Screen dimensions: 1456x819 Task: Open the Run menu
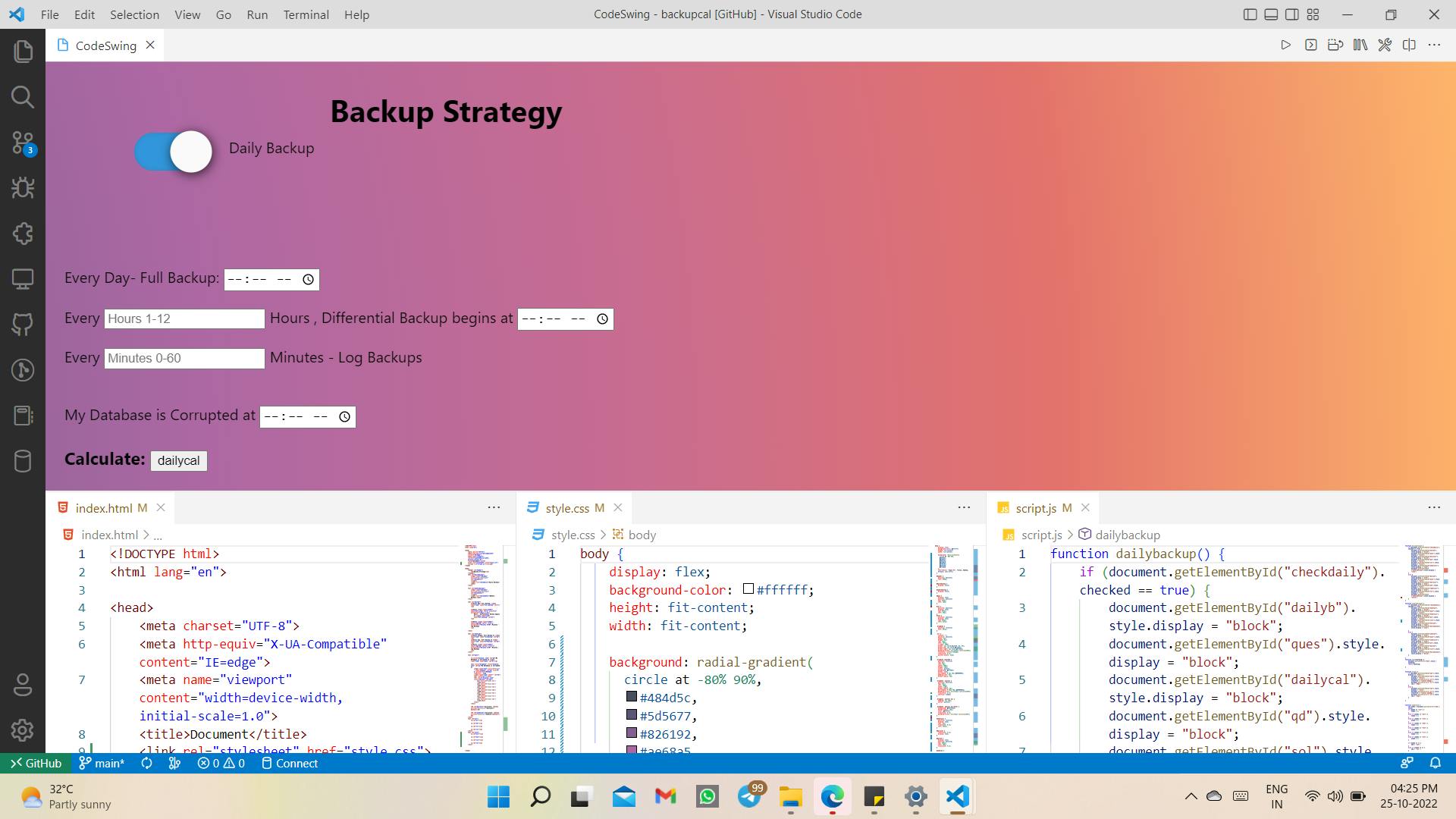[257, 14]
